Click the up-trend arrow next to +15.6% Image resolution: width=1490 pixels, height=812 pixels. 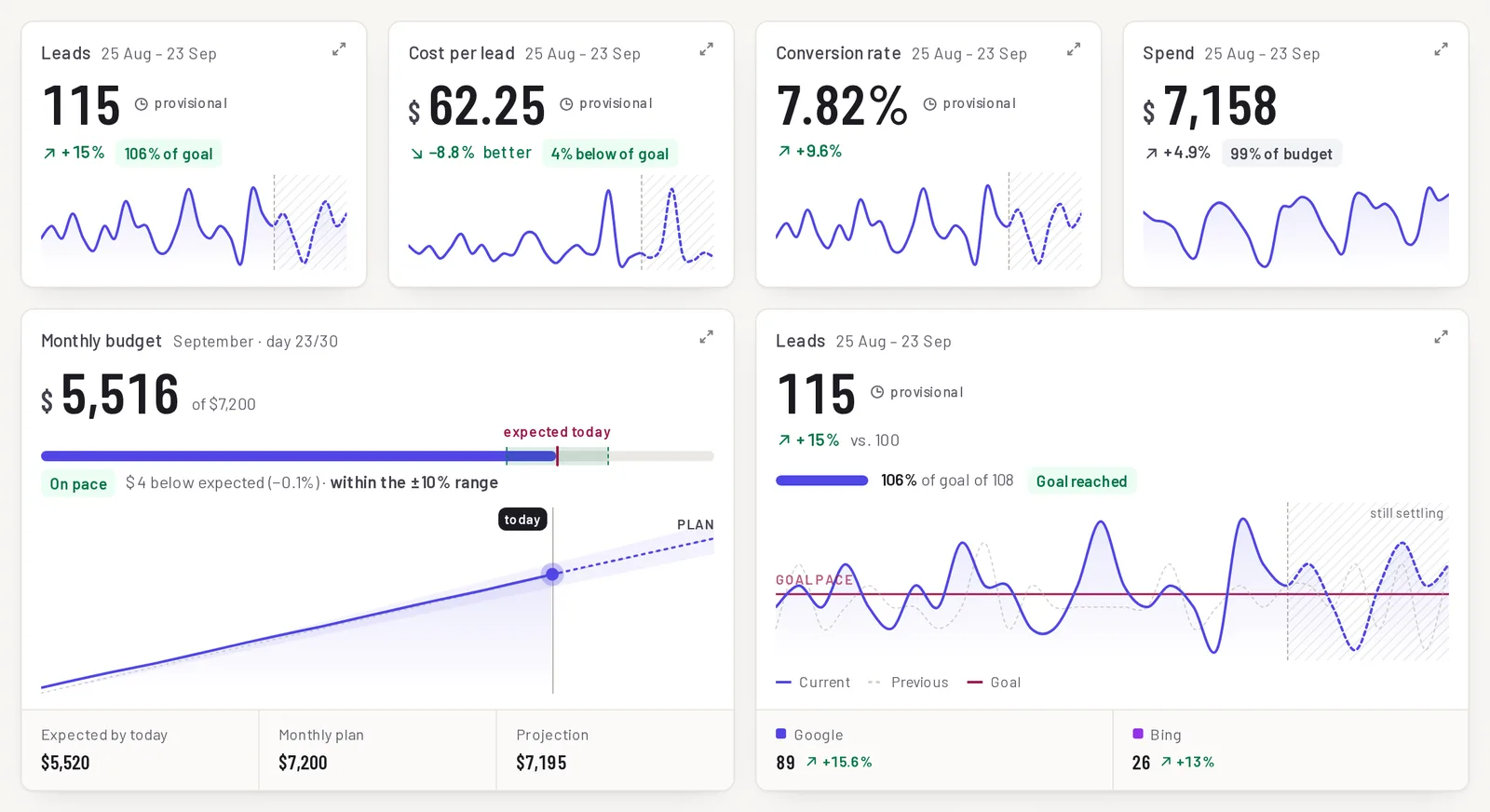pyautogui.click(x=811, y=762)
